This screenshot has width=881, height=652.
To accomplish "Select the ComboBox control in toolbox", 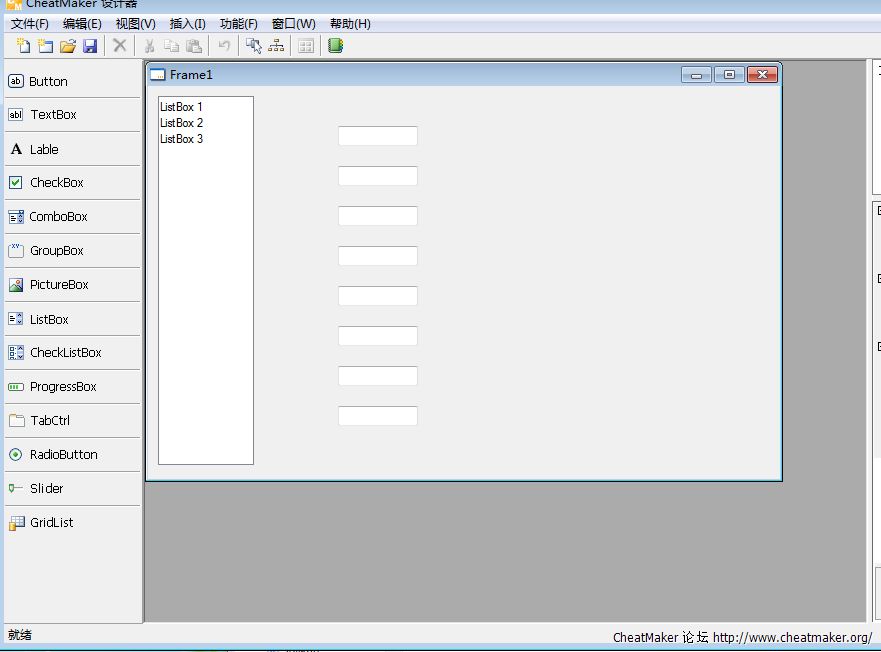I will 58,217.
